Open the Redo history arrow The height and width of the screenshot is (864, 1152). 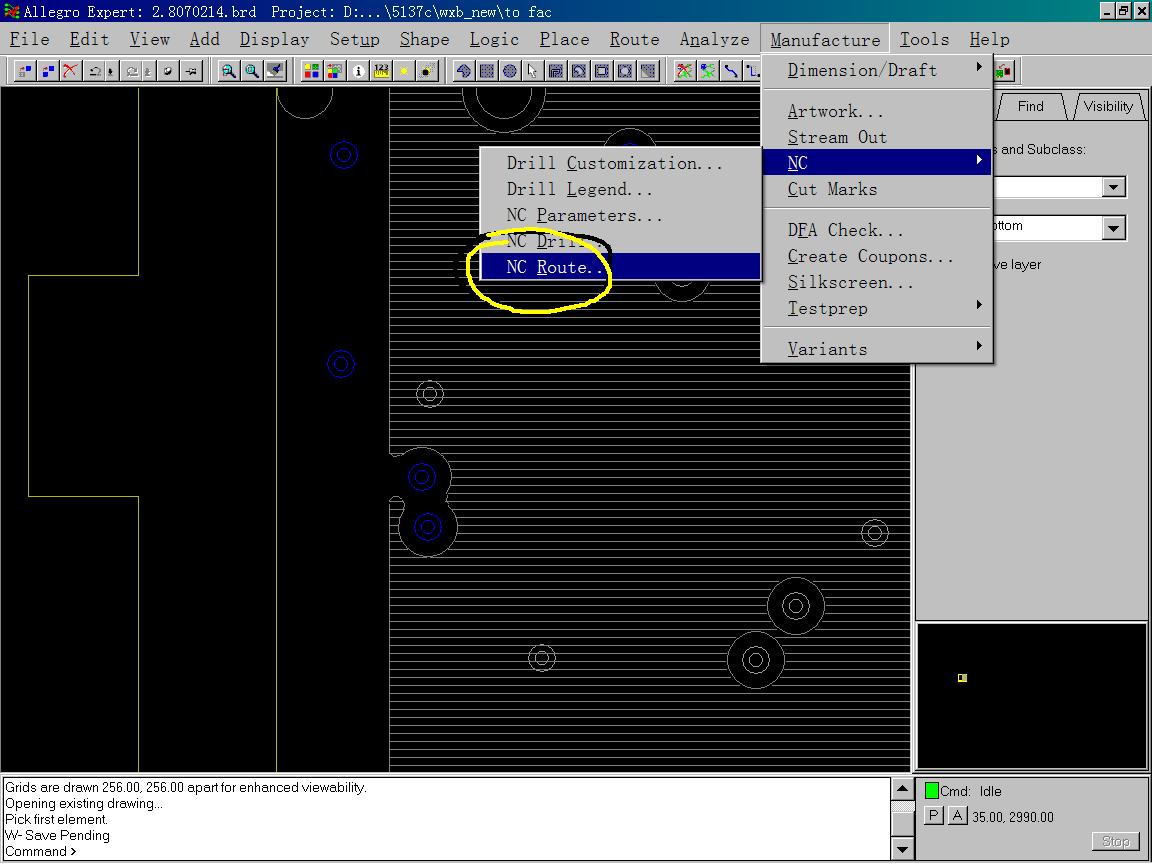(148, 71)
